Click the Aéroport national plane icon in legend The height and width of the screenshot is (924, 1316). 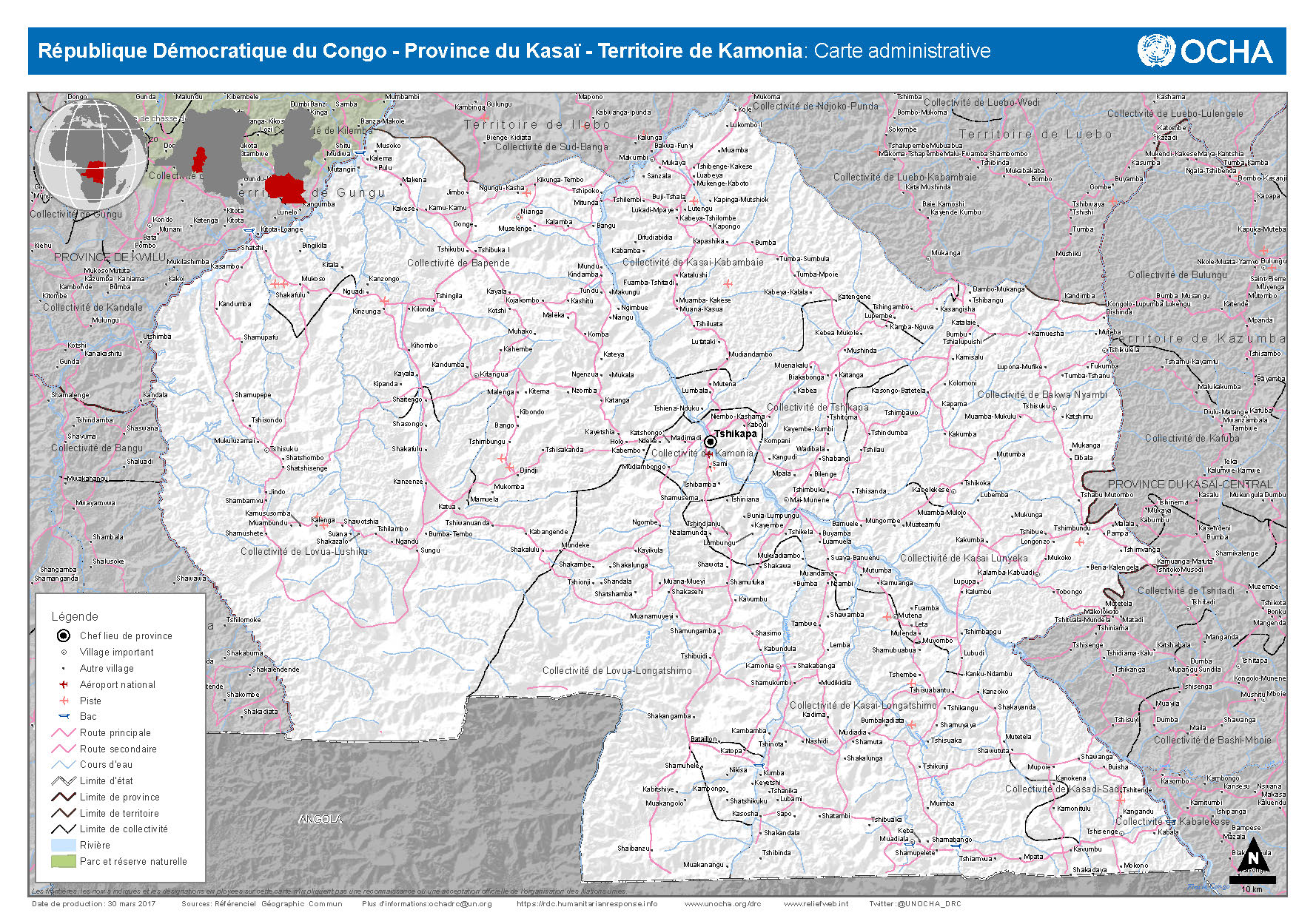coord(64,684)
